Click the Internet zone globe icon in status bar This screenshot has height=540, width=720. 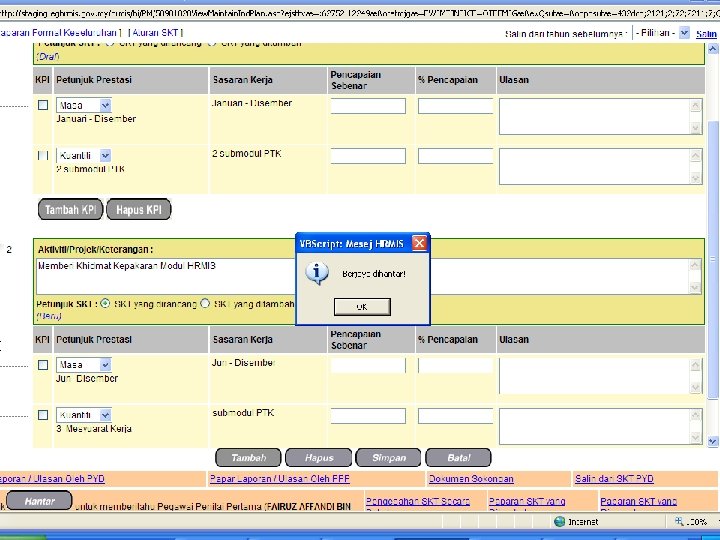pyautogui.click(x=559, y=522)
